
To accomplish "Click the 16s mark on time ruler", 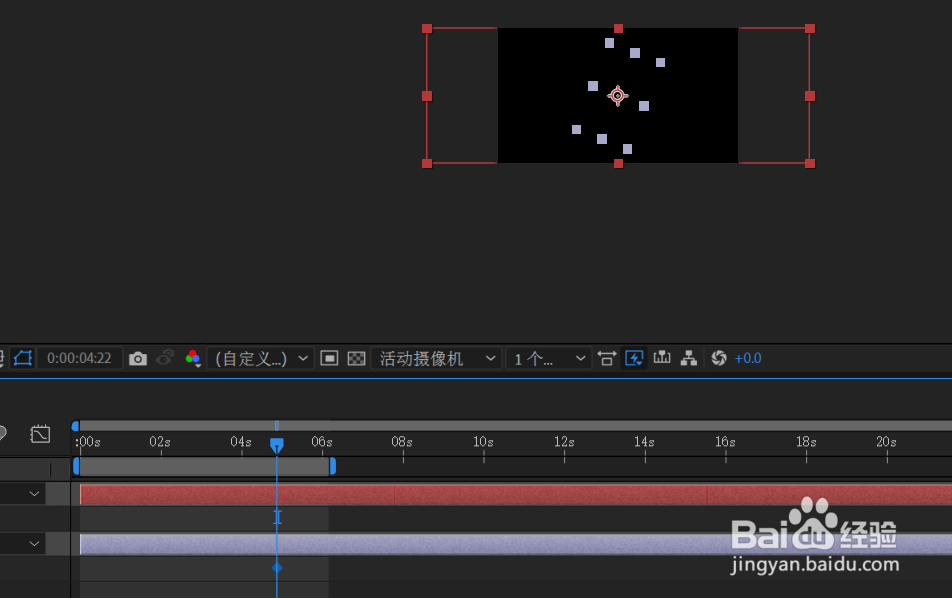I will coord(725,442).
